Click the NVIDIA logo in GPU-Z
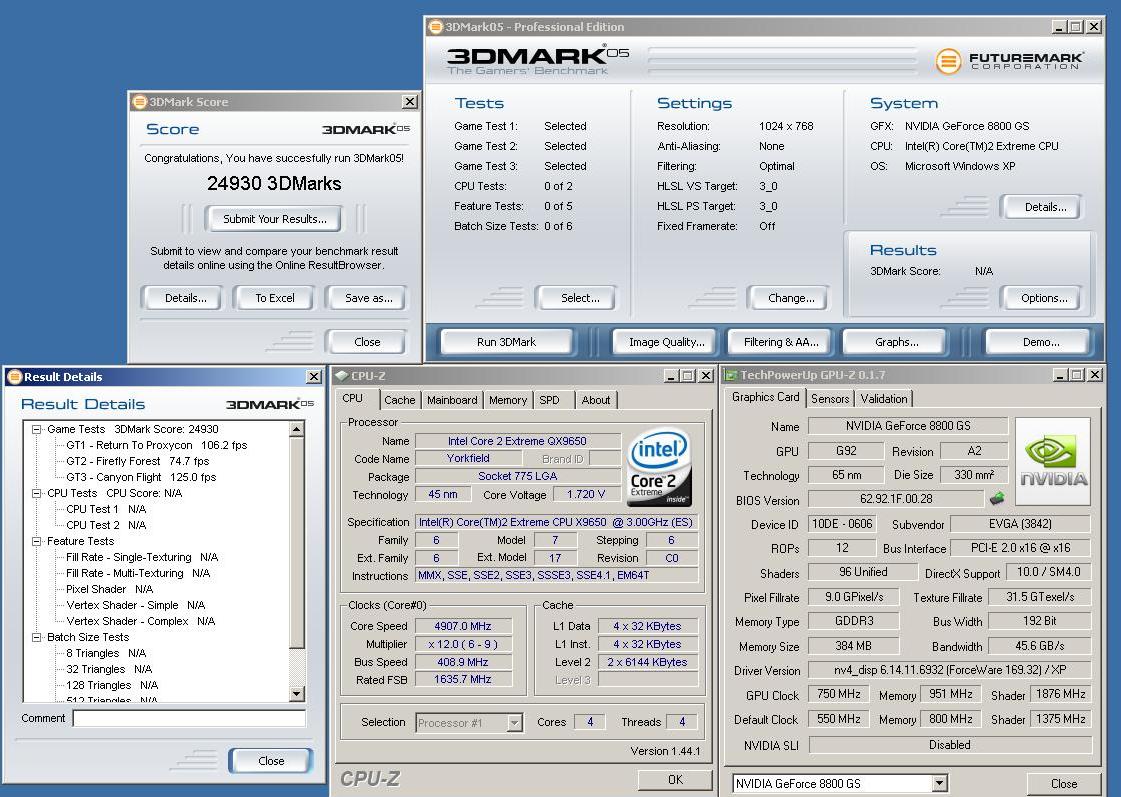Viewport: 1121px width, 797px height. coord(1053,461)
